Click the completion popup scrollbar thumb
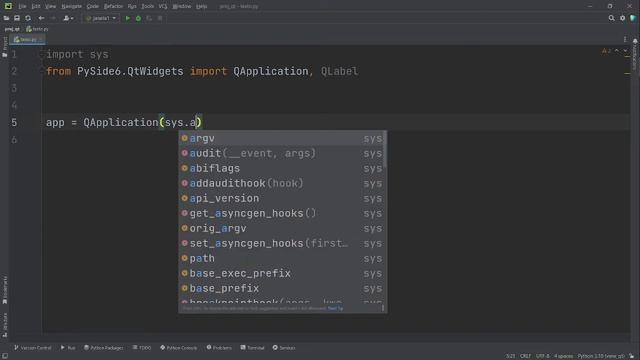 [385, 150]
